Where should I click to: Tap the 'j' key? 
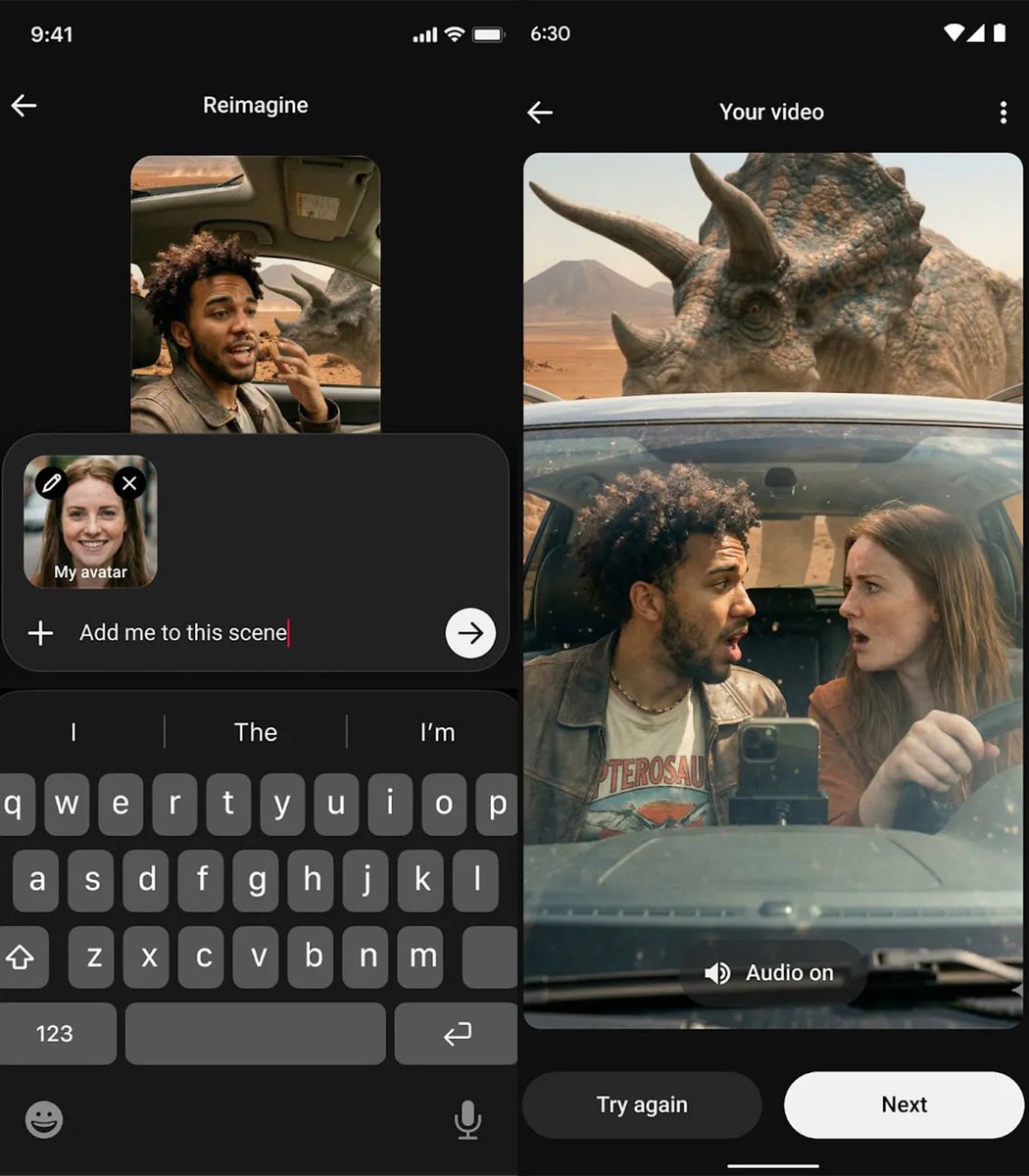(367, 880)
